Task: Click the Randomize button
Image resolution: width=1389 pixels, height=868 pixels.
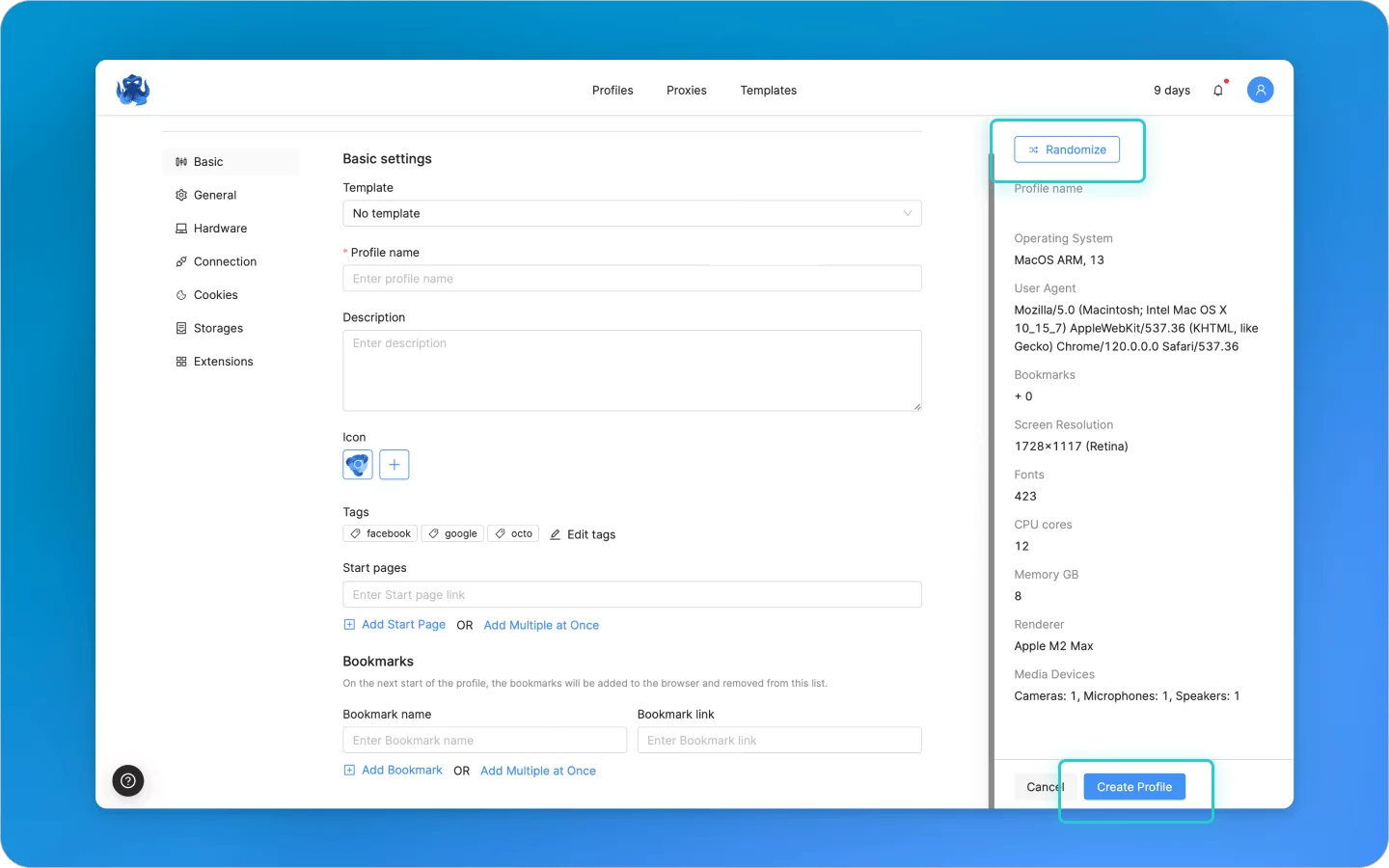Action: tap(1067, 149)
